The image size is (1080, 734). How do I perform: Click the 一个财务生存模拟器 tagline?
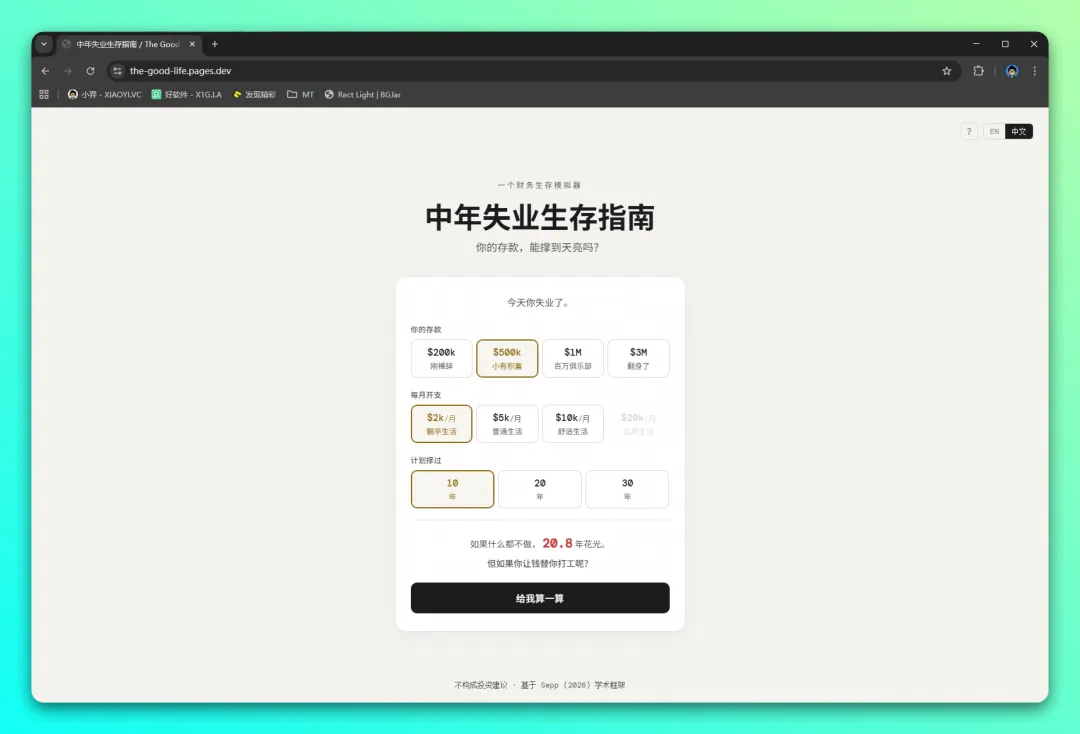(x=539, y=185)
